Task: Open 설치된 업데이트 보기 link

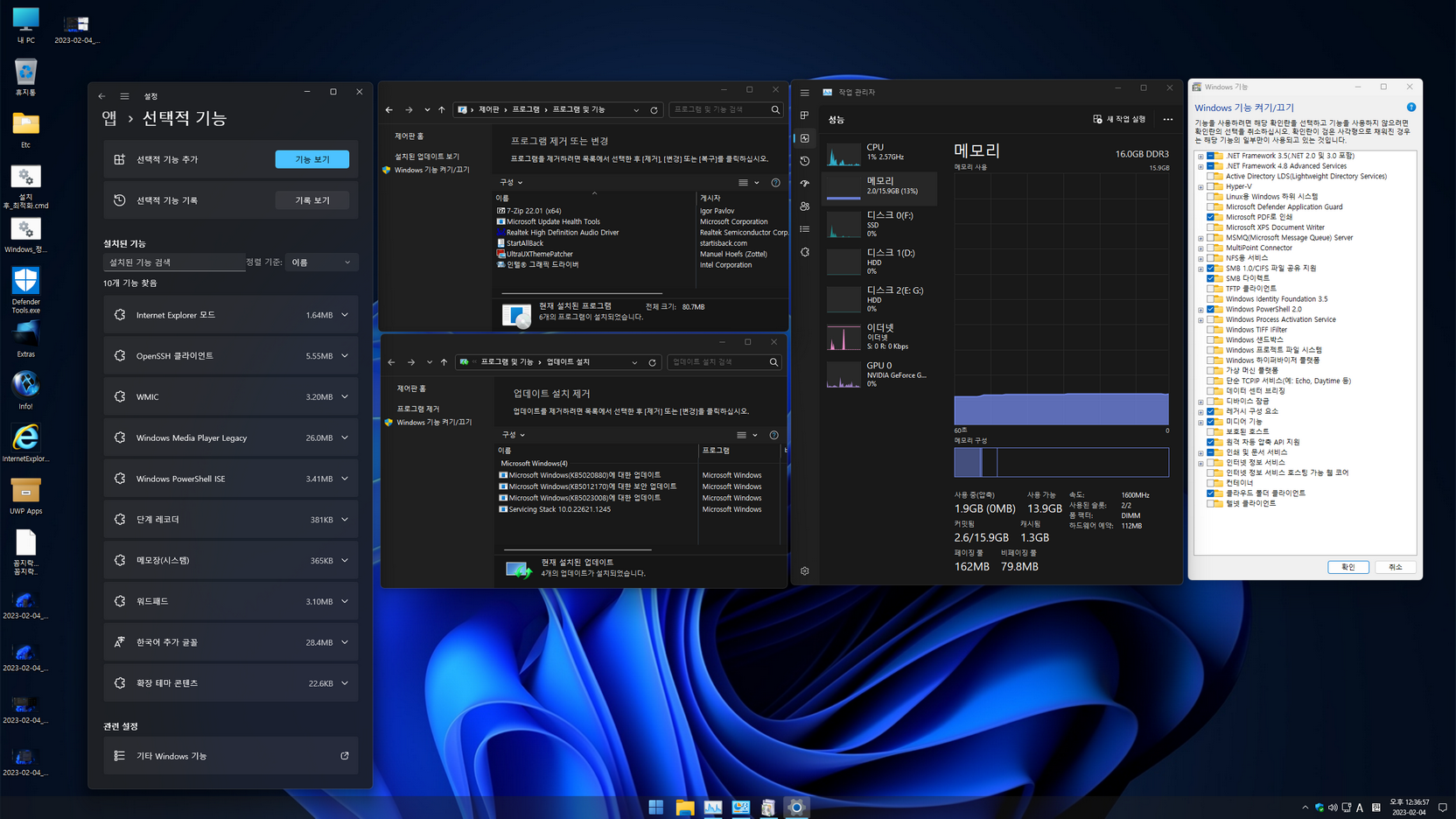Action: click(x=427, y=157)
